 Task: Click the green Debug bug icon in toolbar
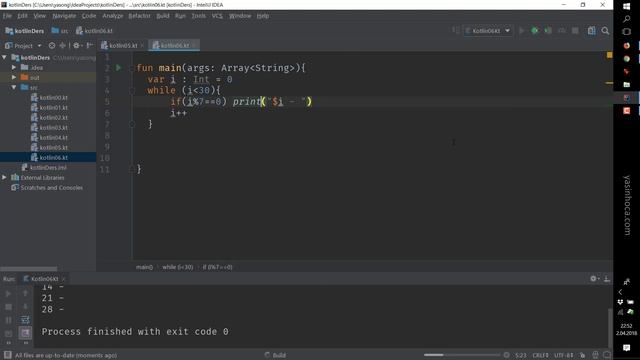coord(534,31)
